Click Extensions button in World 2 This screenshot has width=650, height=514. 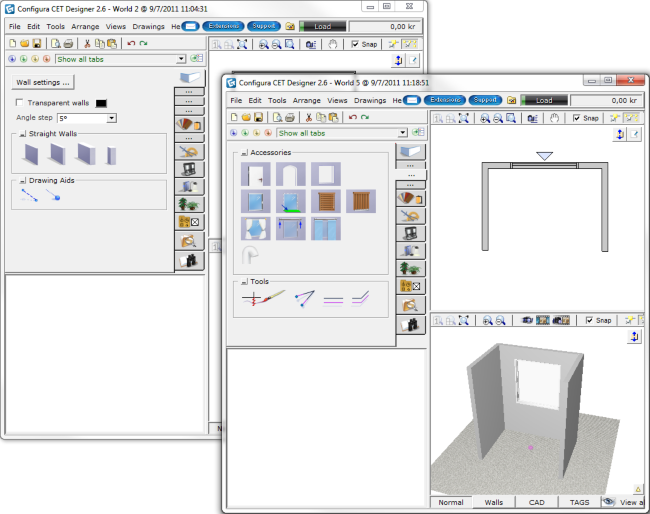point(223,26)
